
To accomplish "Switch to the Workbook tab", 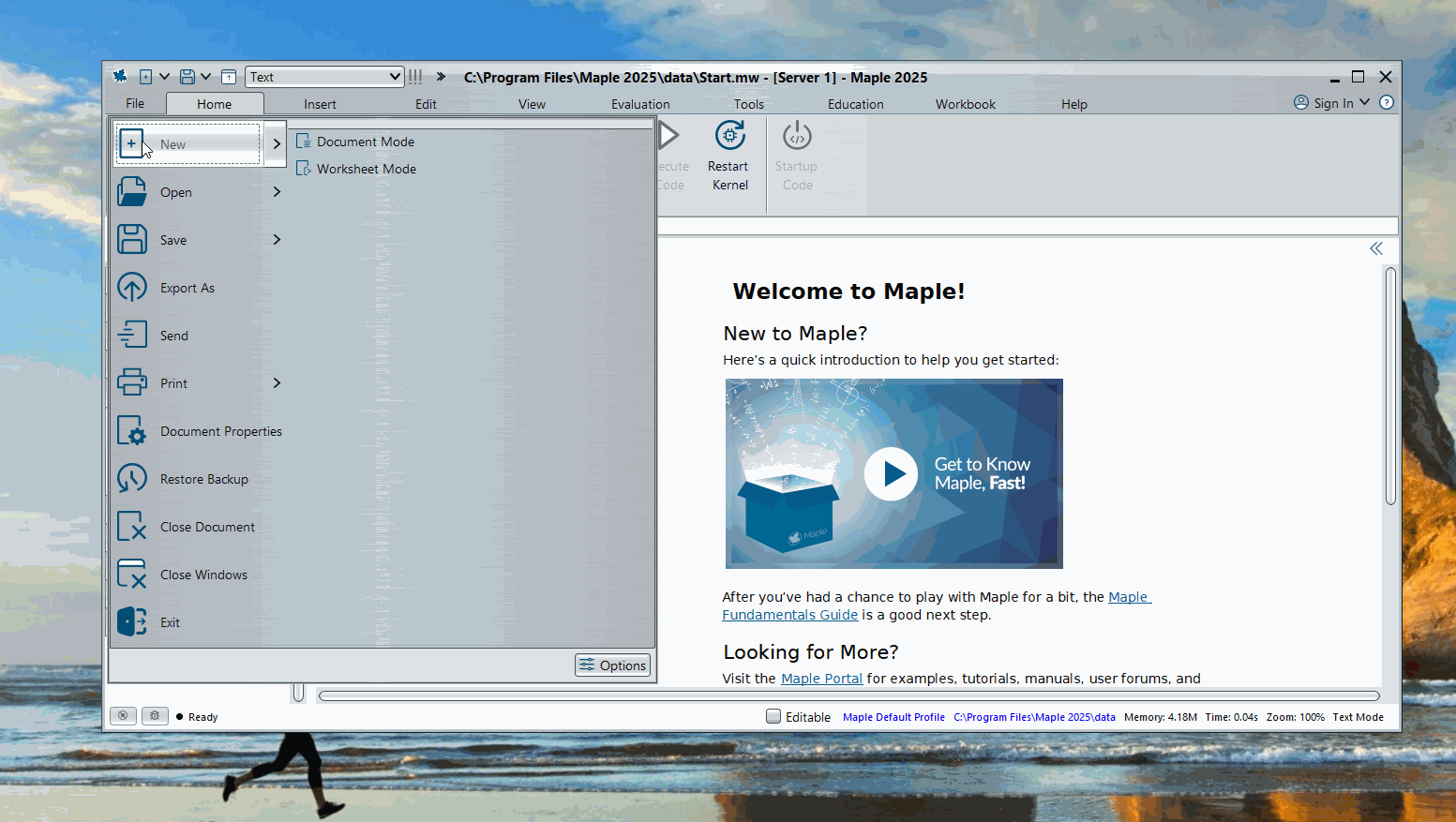I will pos(965,104).
